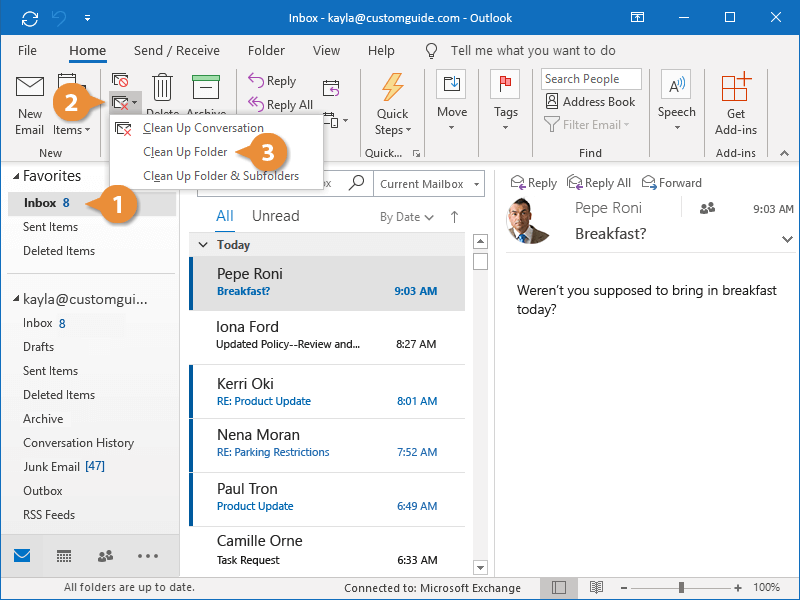
Task: Open By Date sort dropdown
Action: coord(407,217)
